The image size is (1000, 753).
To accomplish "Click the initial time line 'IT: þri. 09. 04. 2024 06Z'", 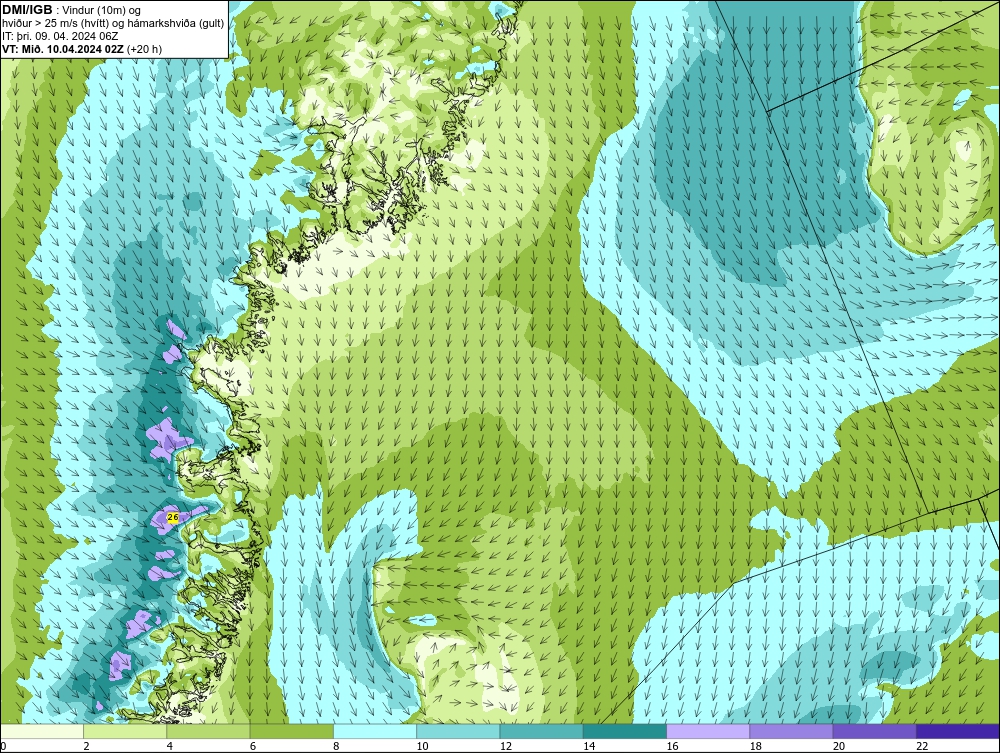I will [x=60, y=36].
